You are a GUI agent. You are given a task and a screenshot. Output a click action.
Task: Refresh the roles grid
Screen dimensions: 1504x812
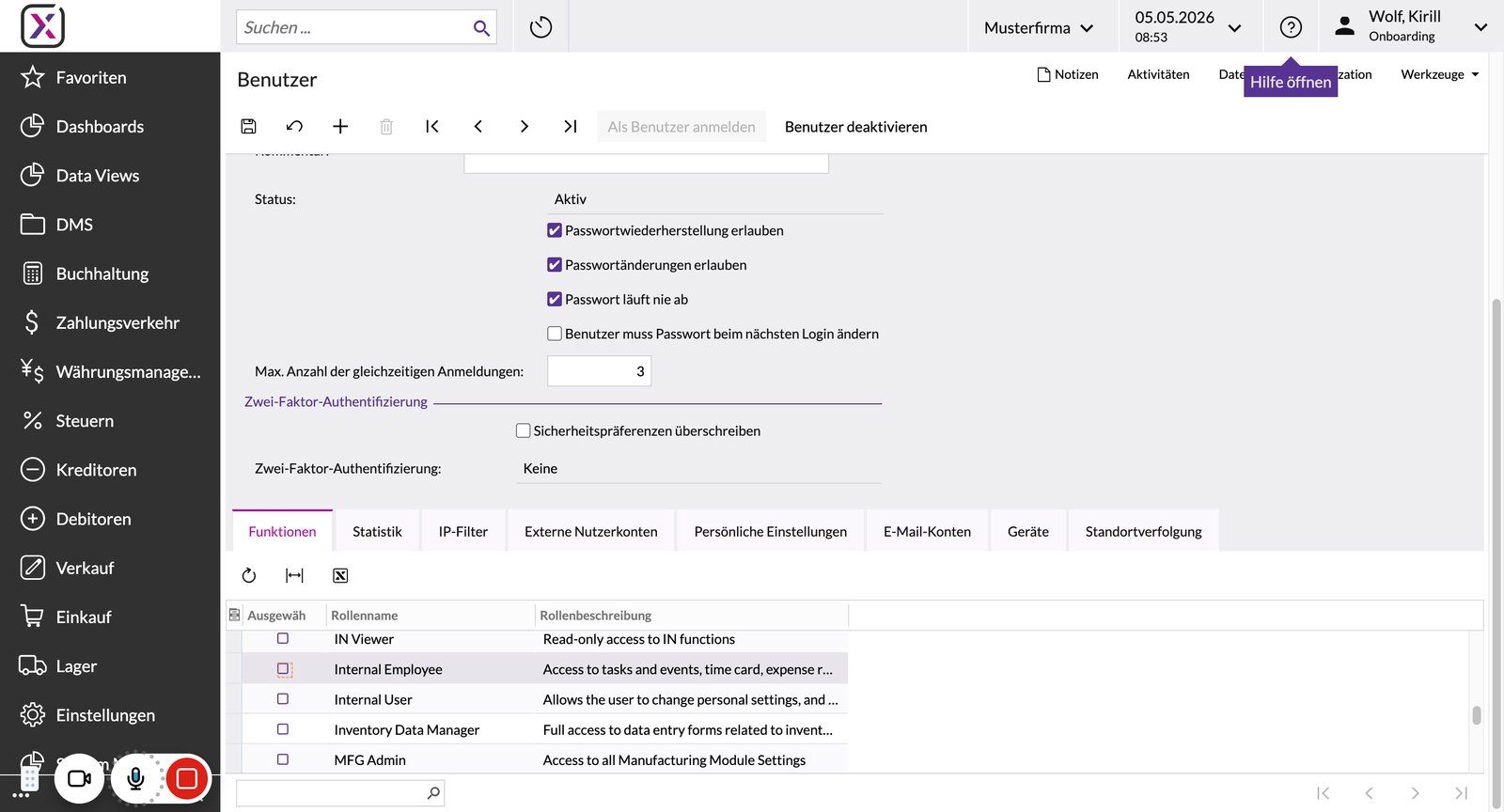(249, 575)
